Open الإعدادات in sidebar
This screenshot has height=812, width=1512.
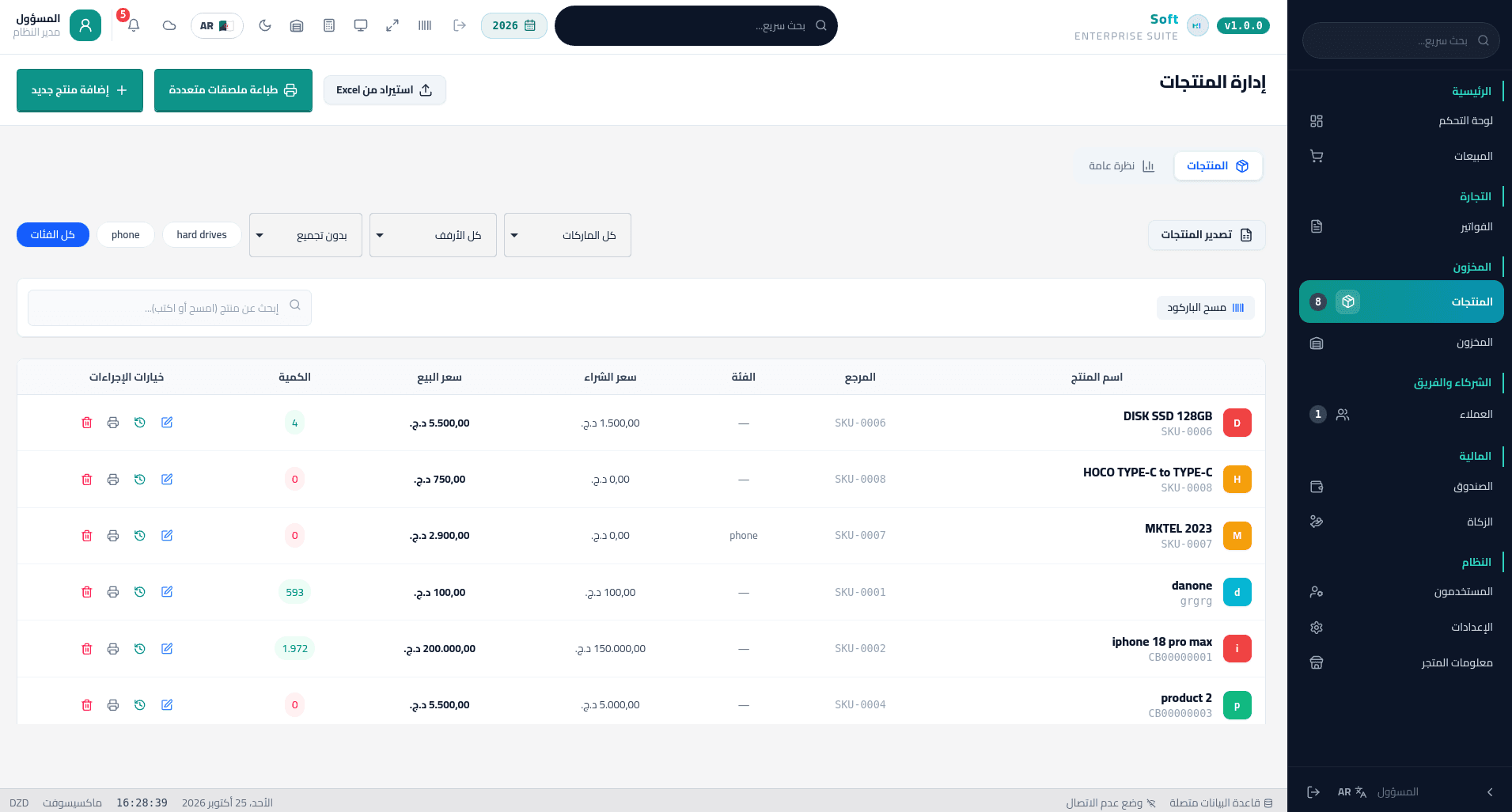[1401, 628]
